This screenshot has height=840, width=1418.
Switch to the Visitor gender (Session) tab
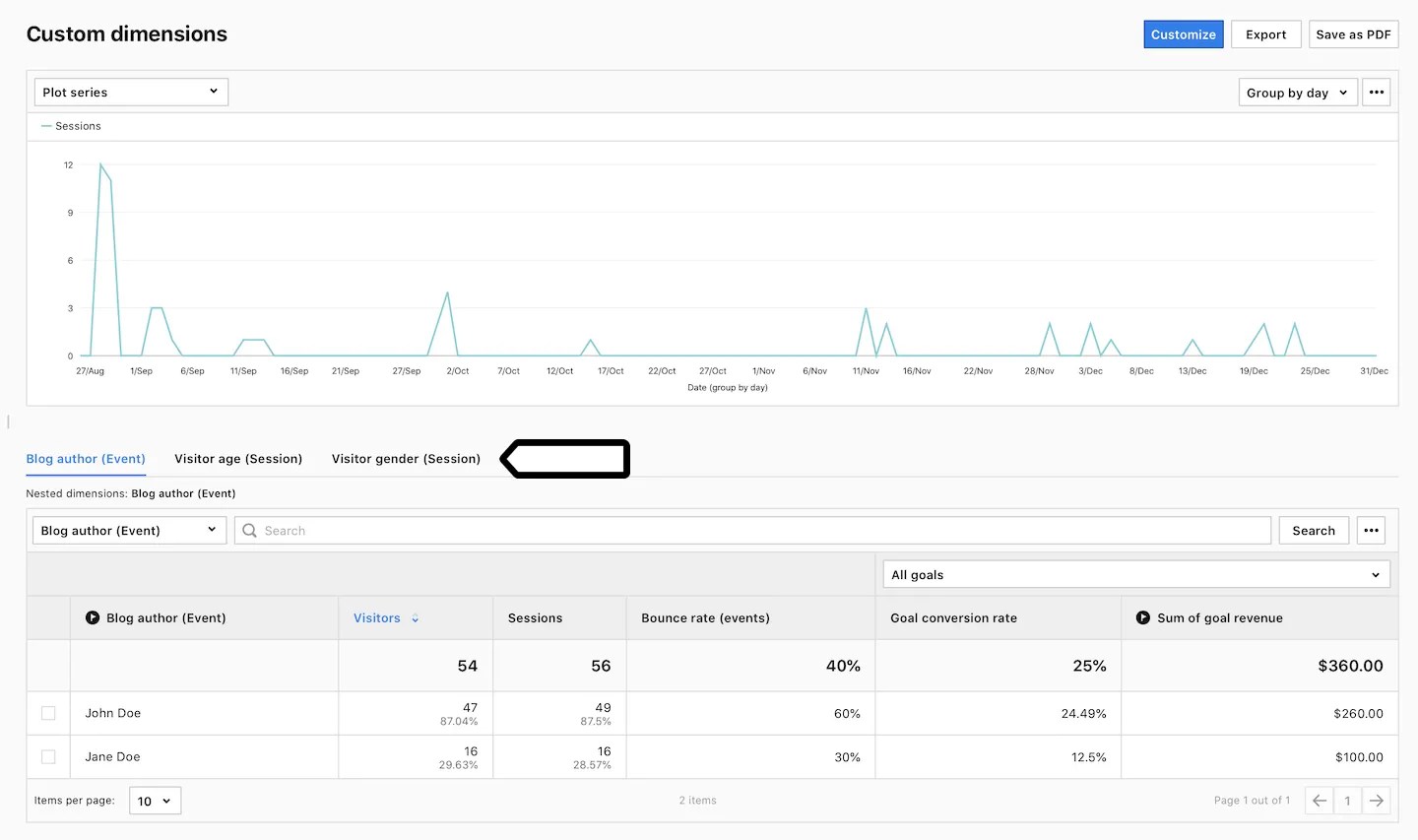[x=406, y=459]
